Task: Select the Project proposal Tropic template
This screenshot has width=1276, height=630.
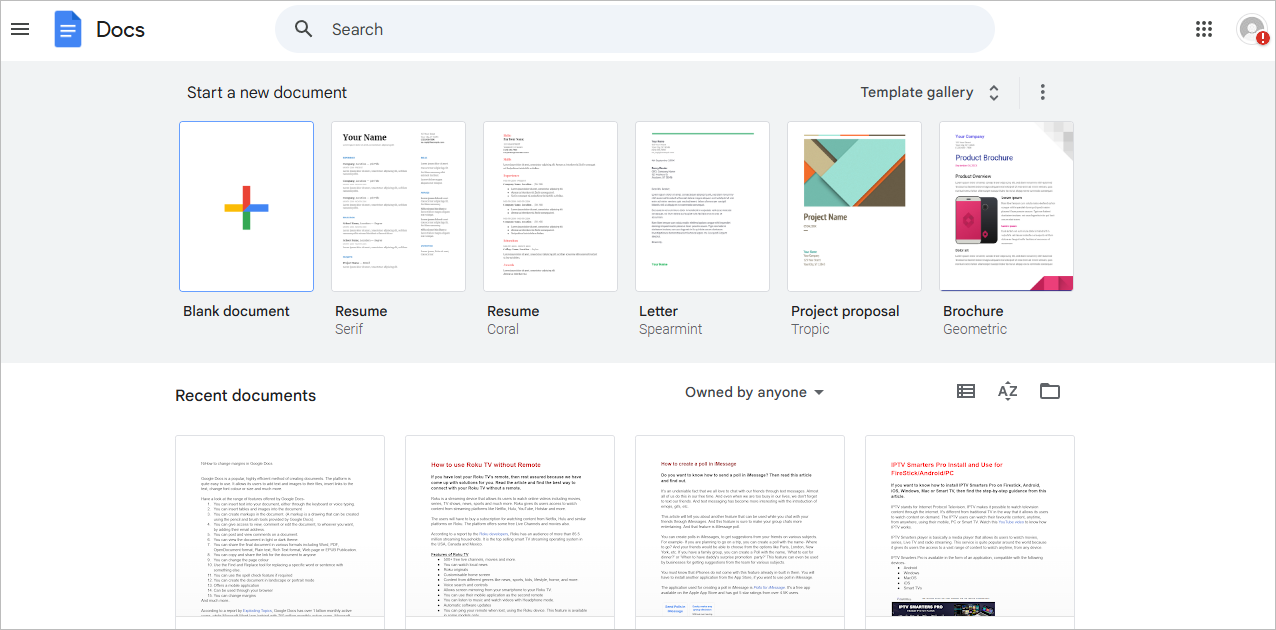Action: coord(854,207)
